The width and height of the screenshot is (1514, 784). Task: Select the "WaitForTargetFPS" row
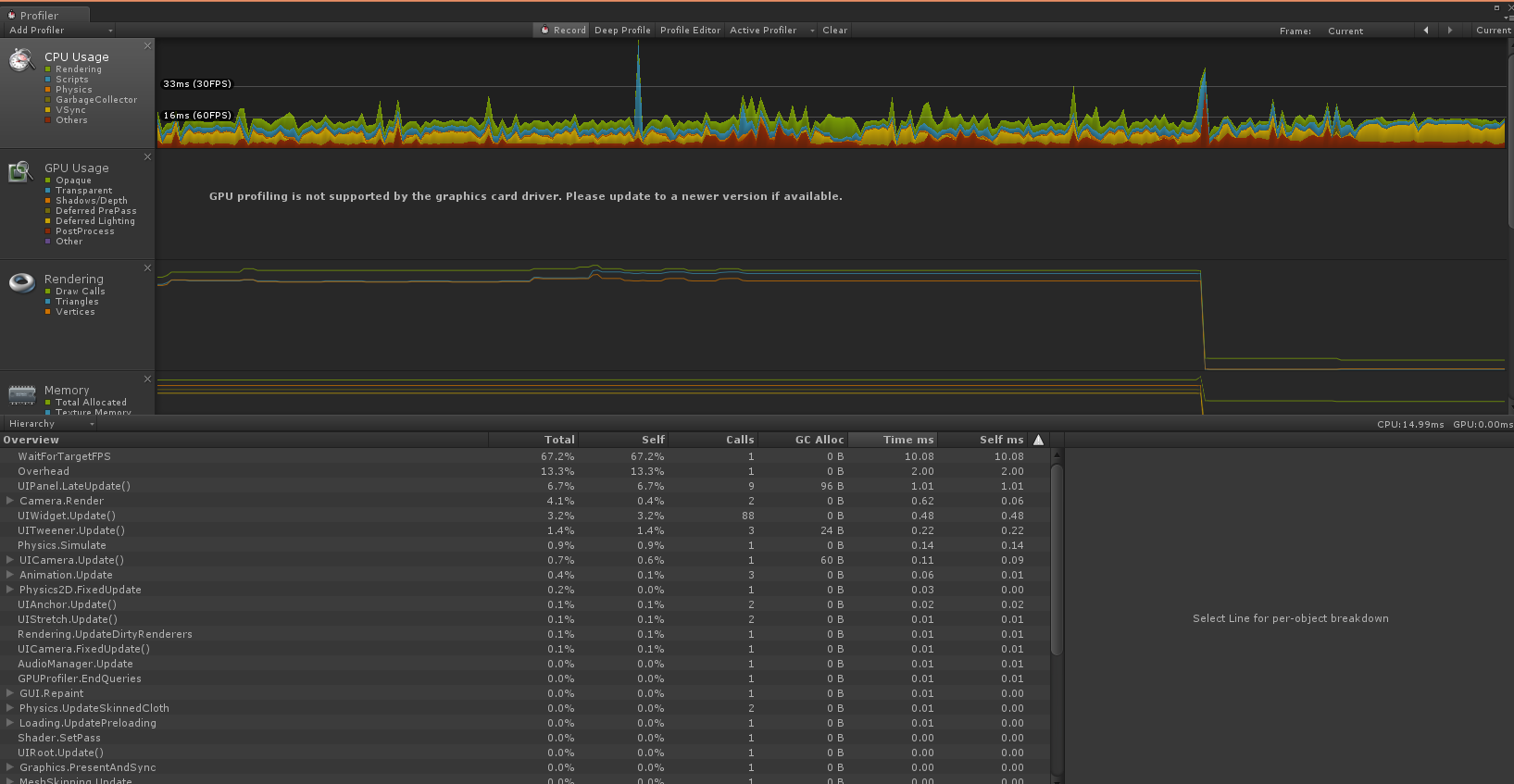(525, 456)
